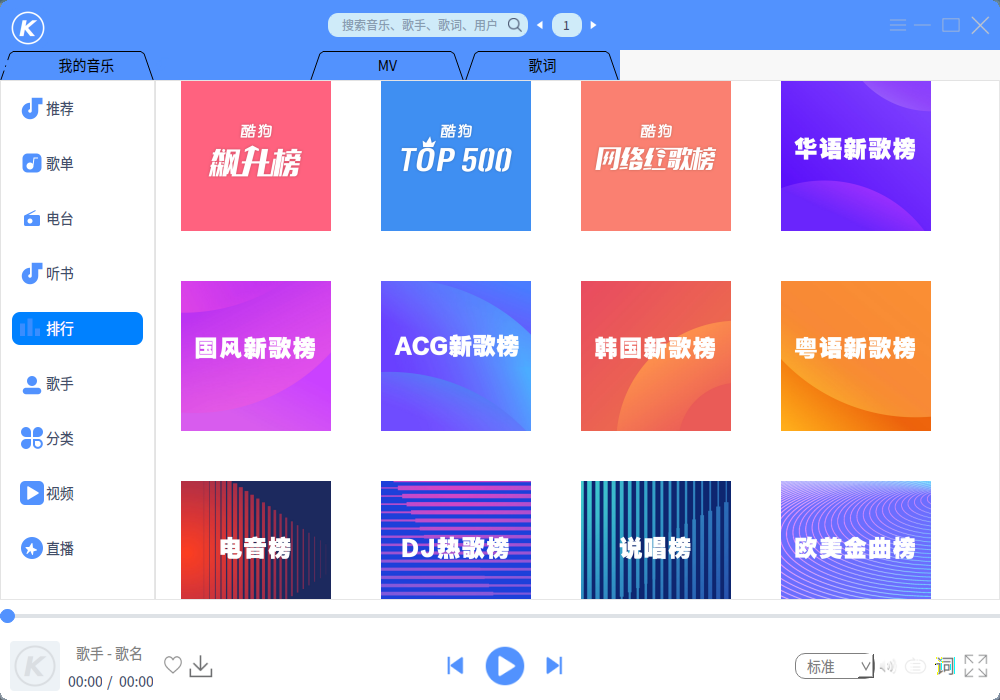This screenshot has height=700, width=1000.
Task: Switch to 歌词 tab
Action: click(x=542, y=66)
